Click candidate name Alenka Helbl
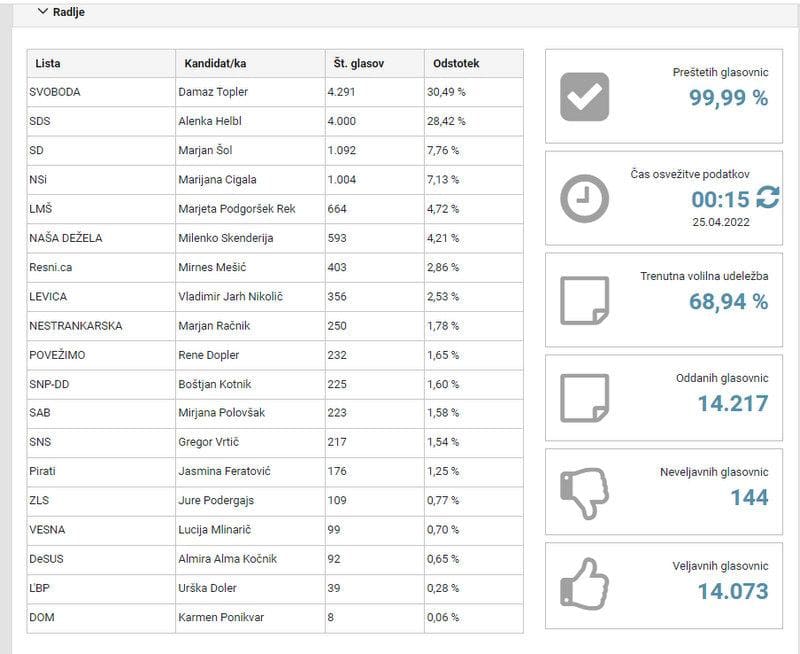 point(213,121)
